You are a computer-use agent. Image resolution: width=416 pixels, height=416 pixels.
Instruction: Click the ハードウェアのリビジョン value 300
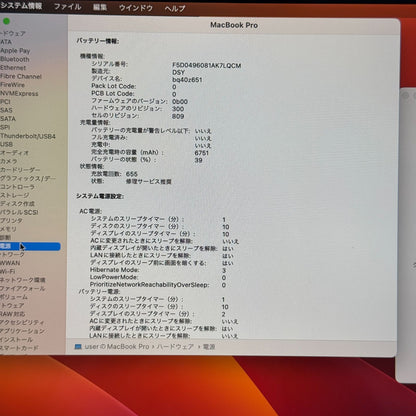pos(178,109)
